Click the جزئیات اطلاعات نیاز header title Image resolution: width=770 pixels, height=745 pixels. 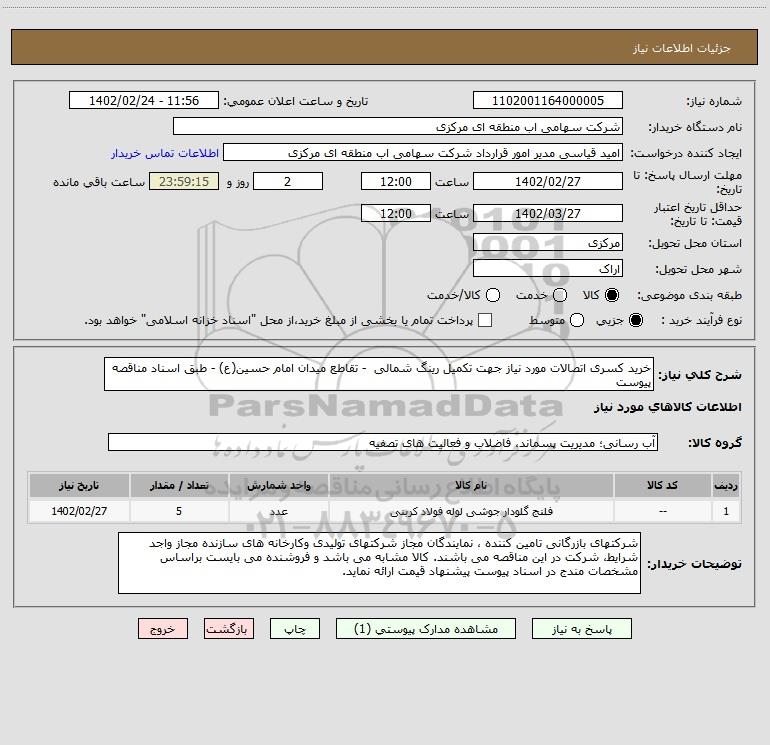681,48
